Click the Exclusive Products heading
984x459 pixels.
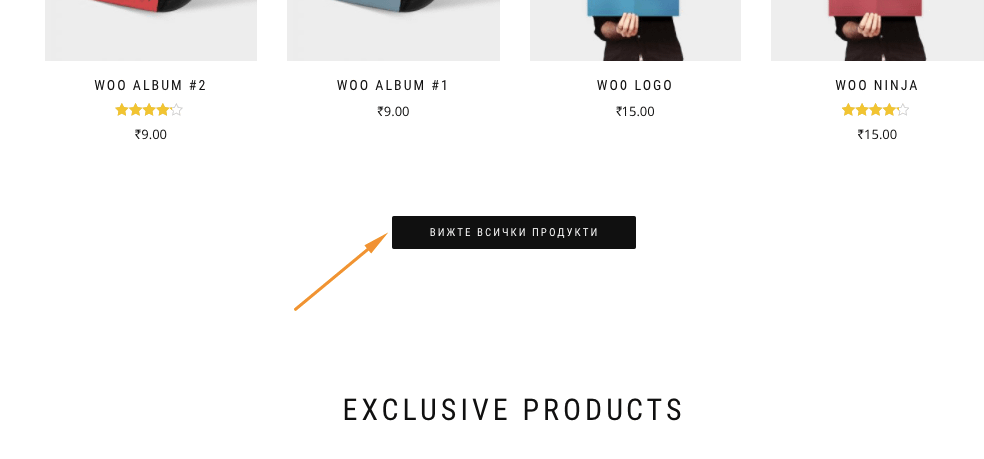(513, 410)
